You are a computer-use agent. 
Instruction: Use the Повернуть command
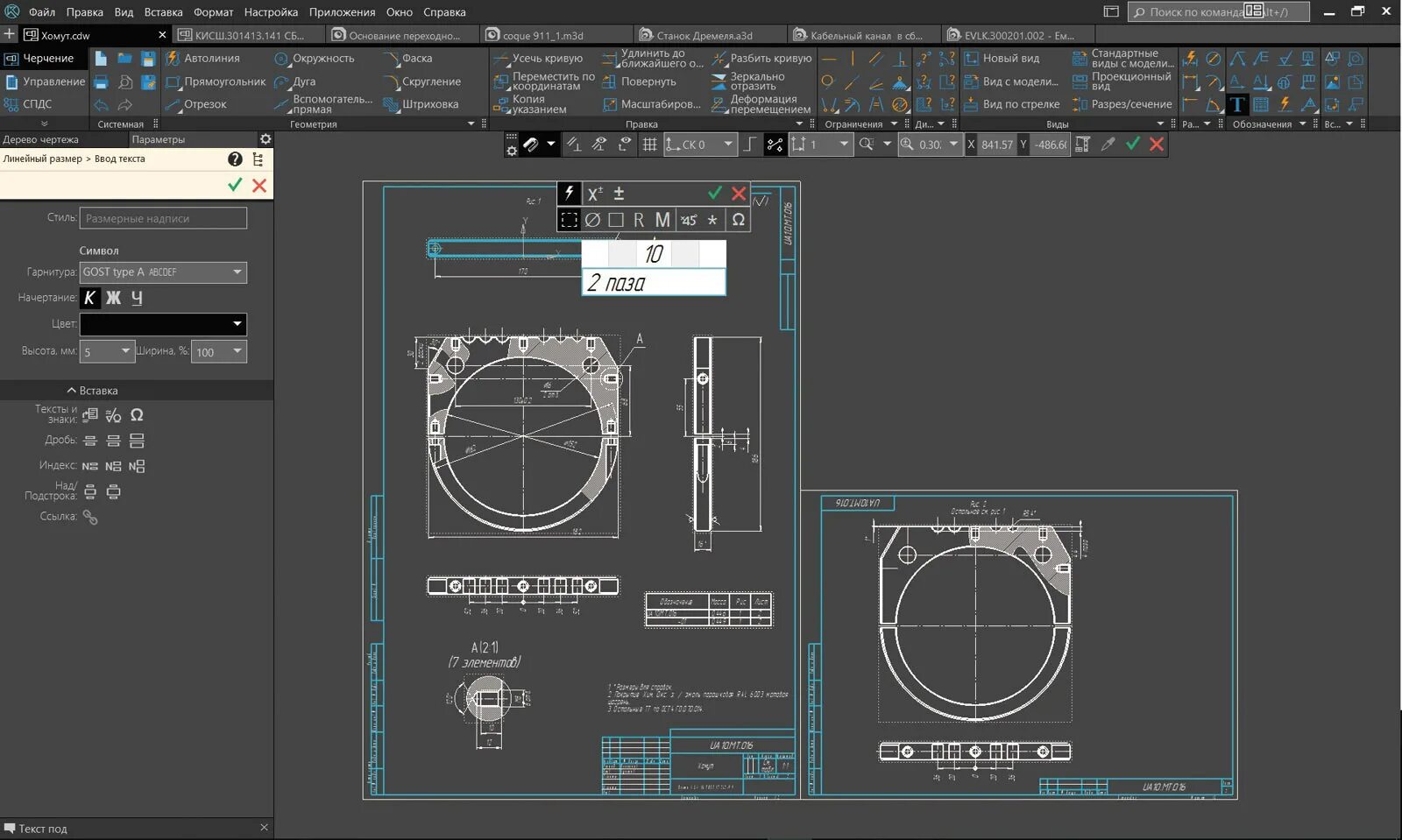(639, 81)
